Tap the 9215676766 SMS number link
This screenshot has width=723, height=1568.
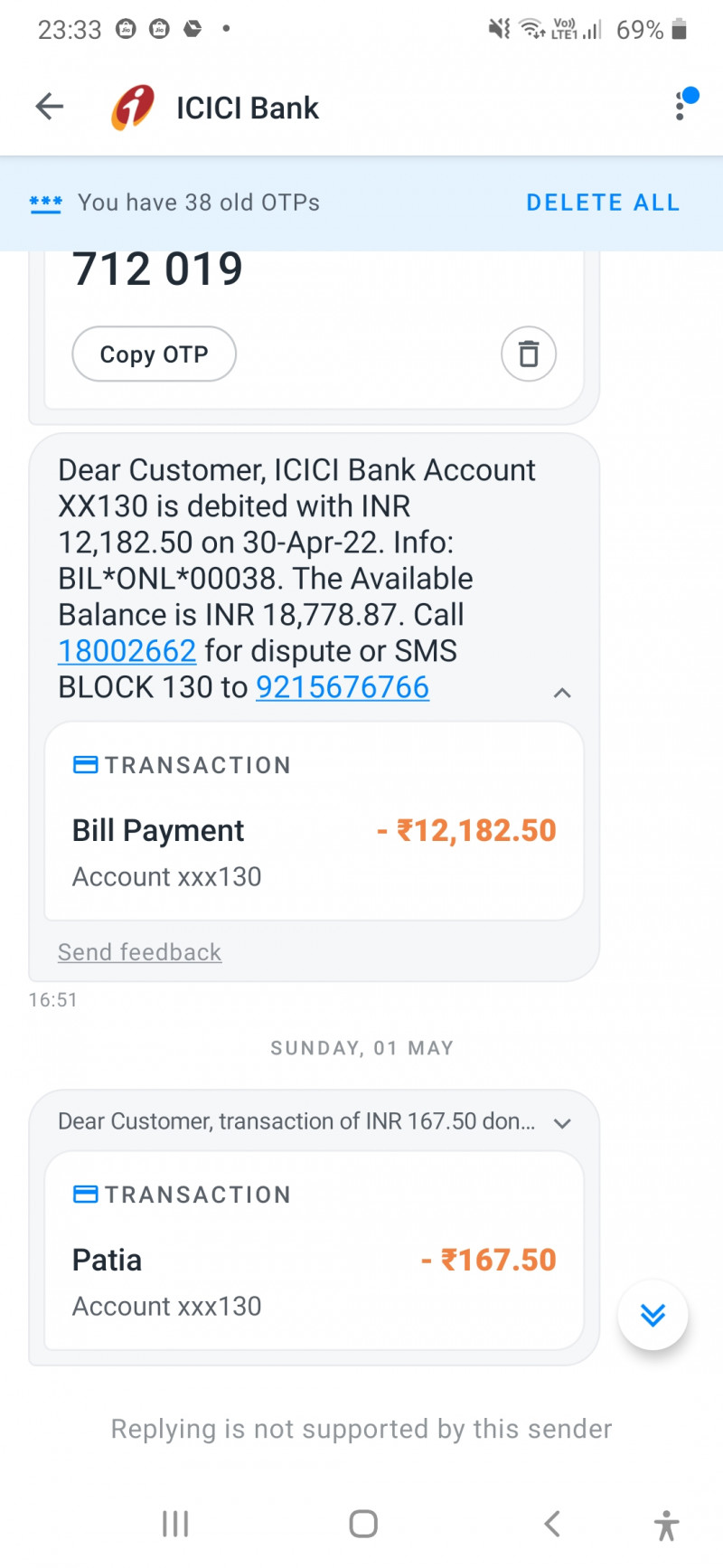point(343,687)
